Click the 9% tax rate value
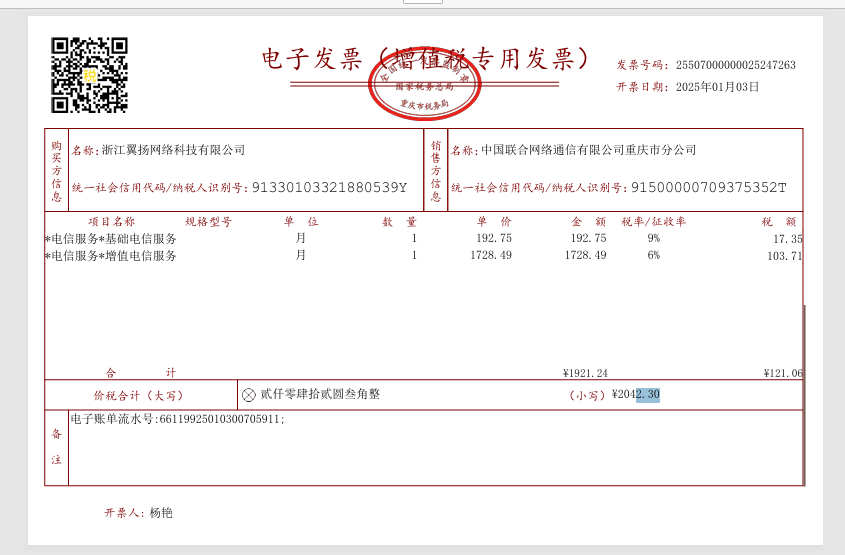Screen dimensions: 845x555 (x=653, y=239)
